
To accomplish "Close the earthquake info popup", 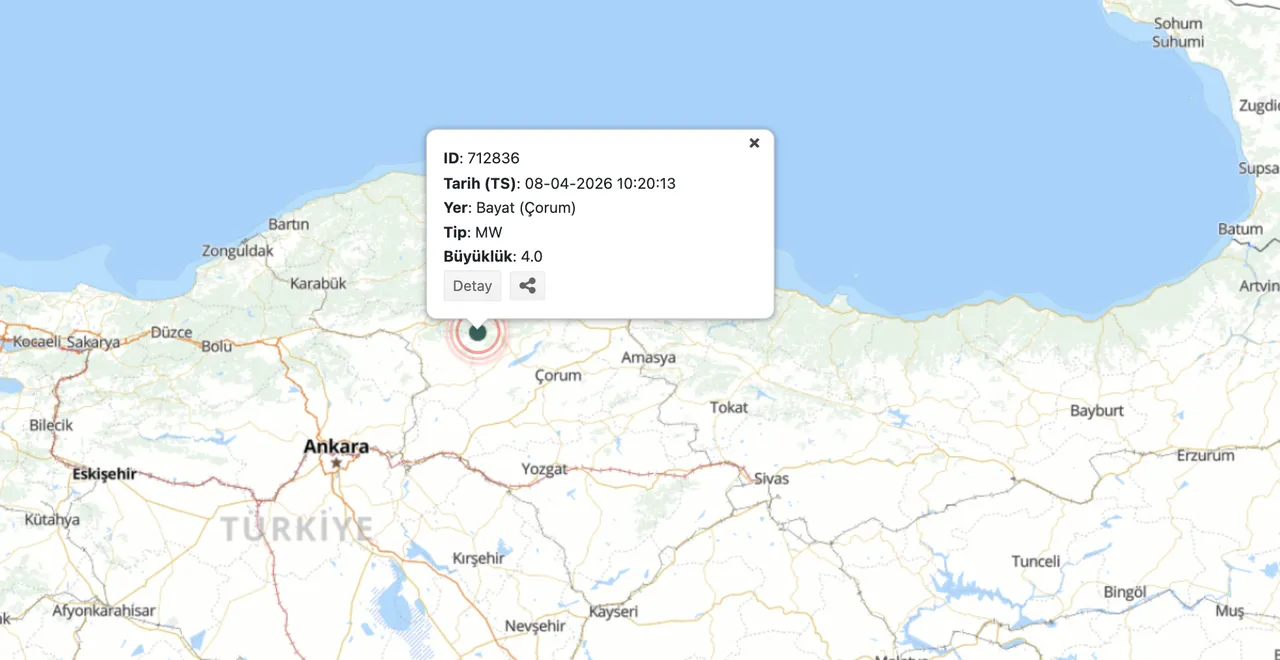I will pyautogui.click(x=754, y=143).
